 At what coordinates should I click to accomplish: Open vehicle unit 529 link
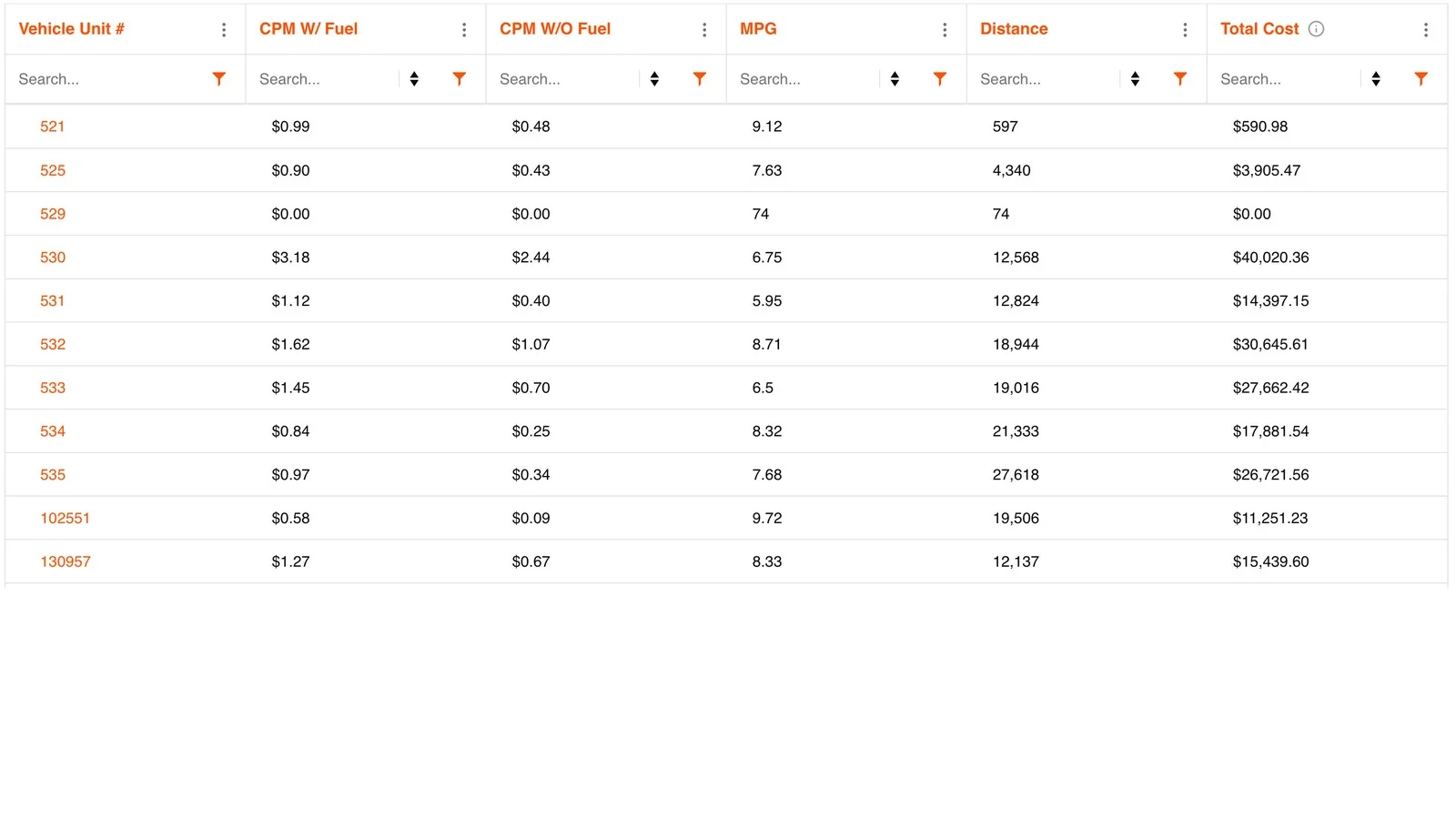pyautogui.click(x=53, y=214)
